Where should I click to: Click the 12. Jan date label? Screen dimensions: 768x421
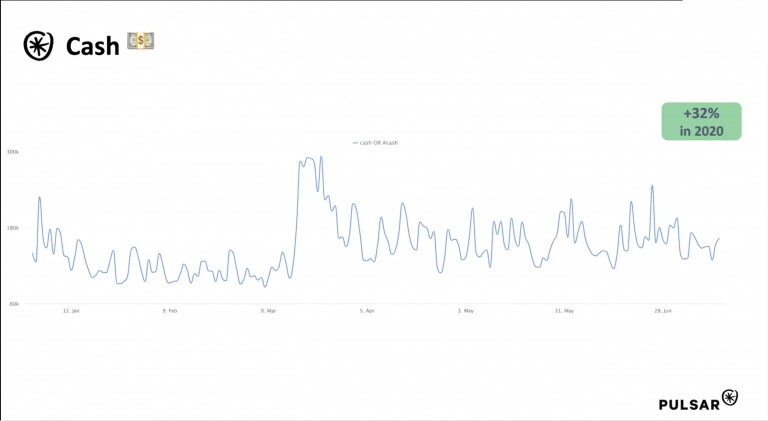71,311
